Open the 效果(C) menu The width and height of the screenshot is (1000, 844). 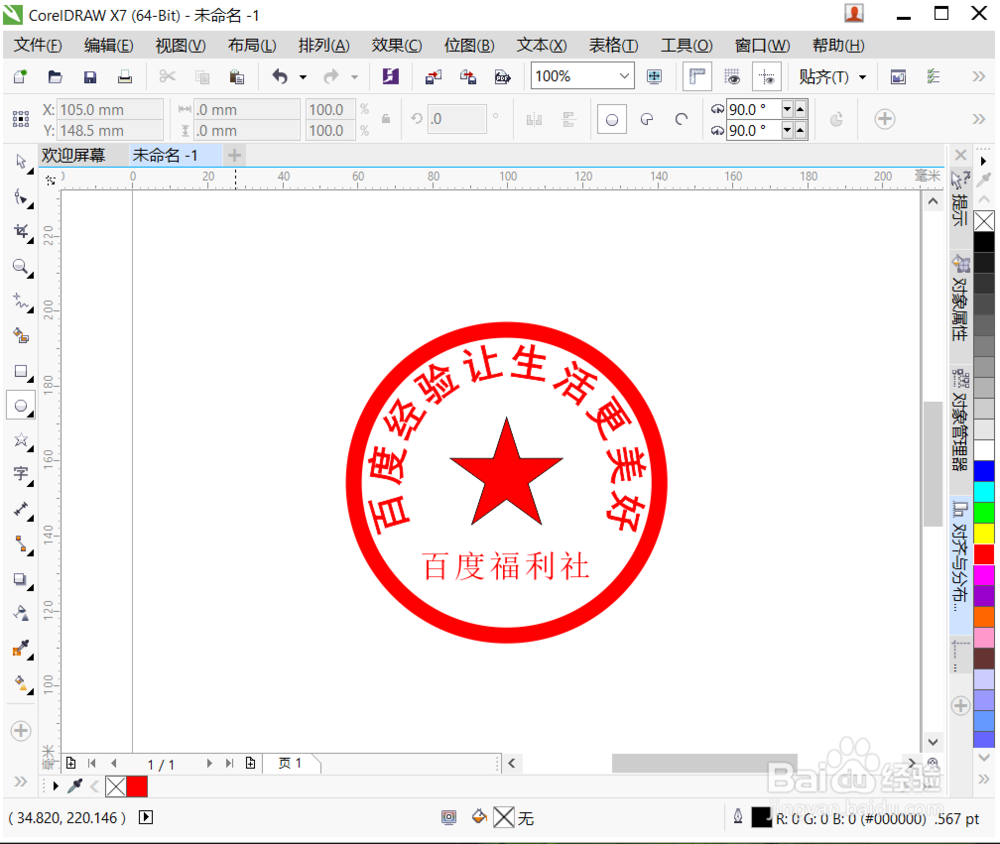(x=397, y=45)
